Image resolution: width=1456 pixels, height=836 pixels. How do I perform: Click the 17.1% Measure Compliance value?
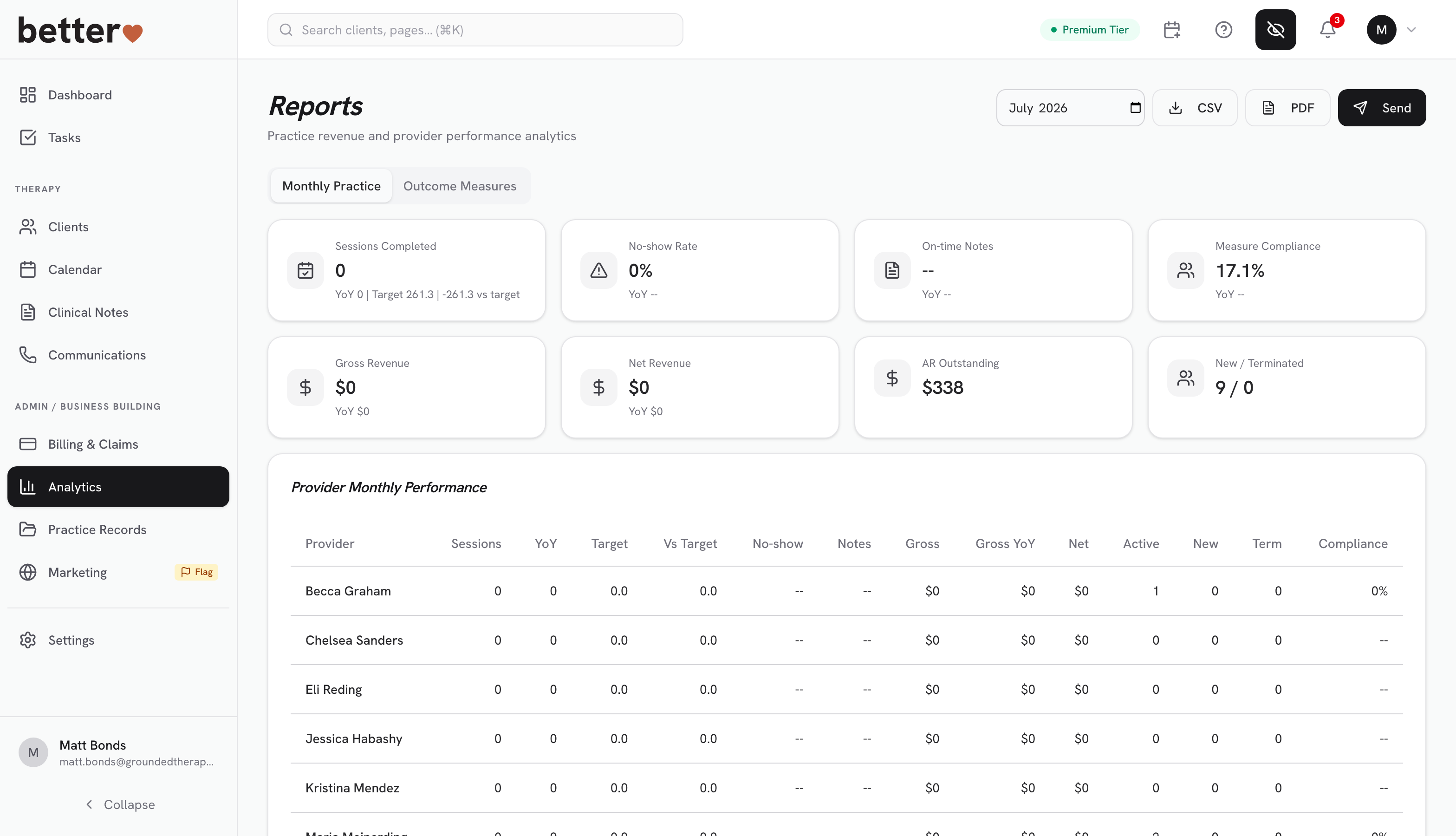click(x=1240, y=270)
